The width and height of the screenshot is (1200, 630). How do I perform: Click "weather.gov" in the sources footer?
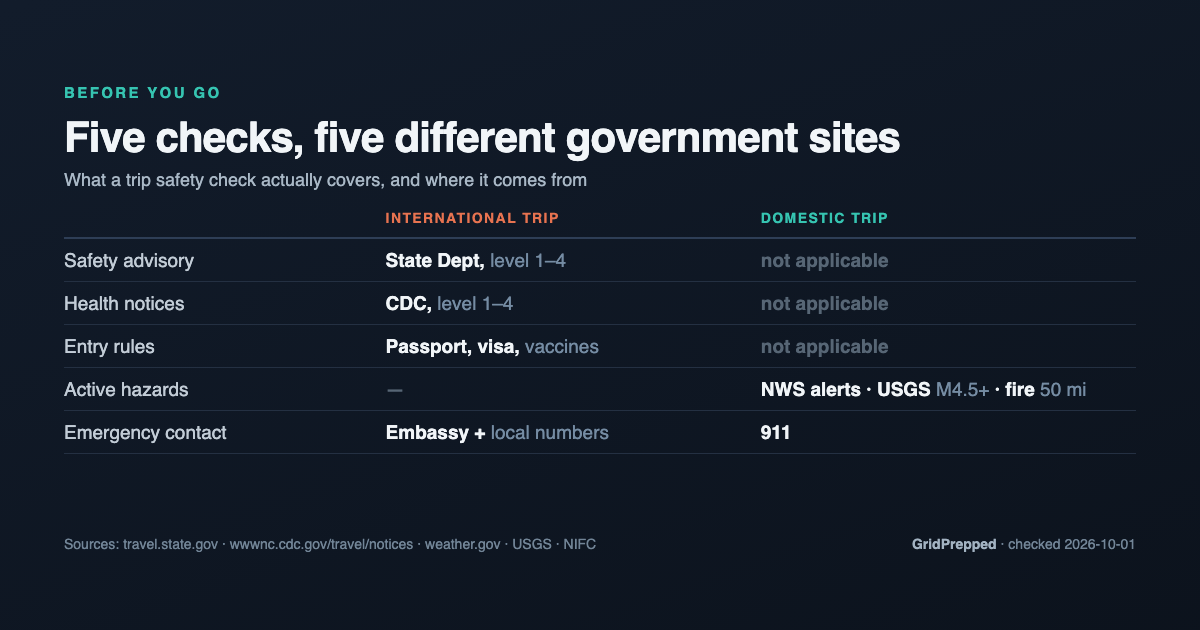point(462,545)
